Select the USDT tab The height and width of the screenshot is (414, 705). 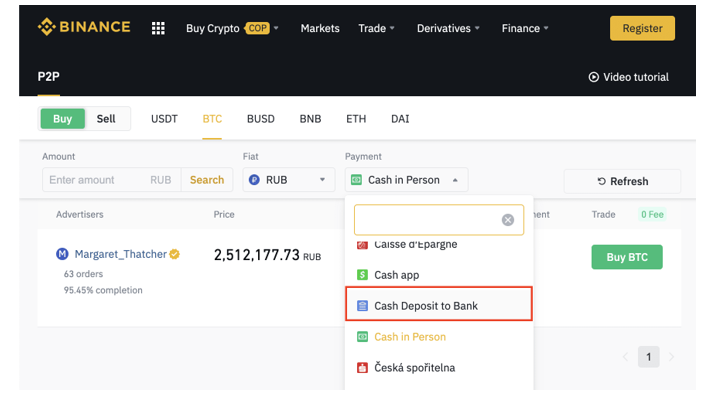point(164,119)
